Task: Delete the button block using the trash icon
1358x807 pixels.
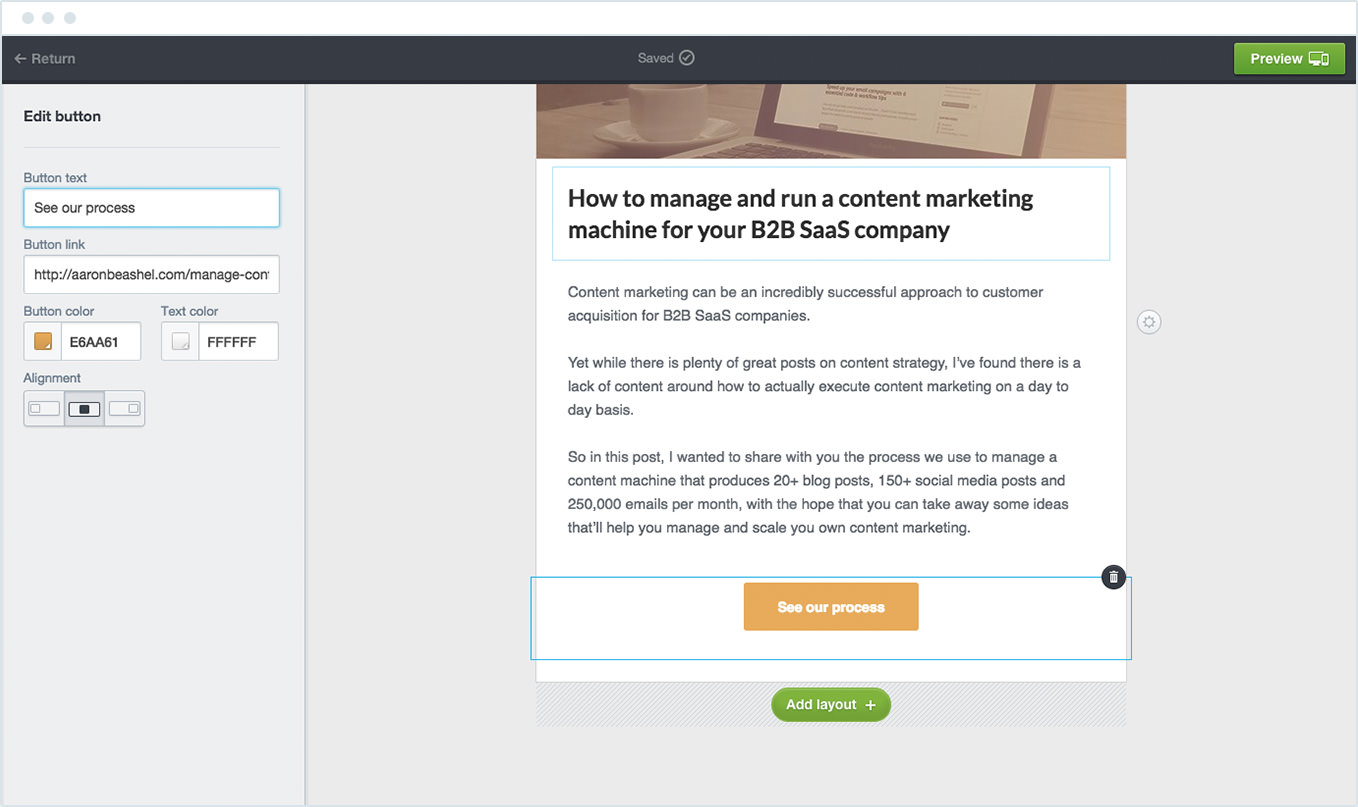Action: (1113, 577)
